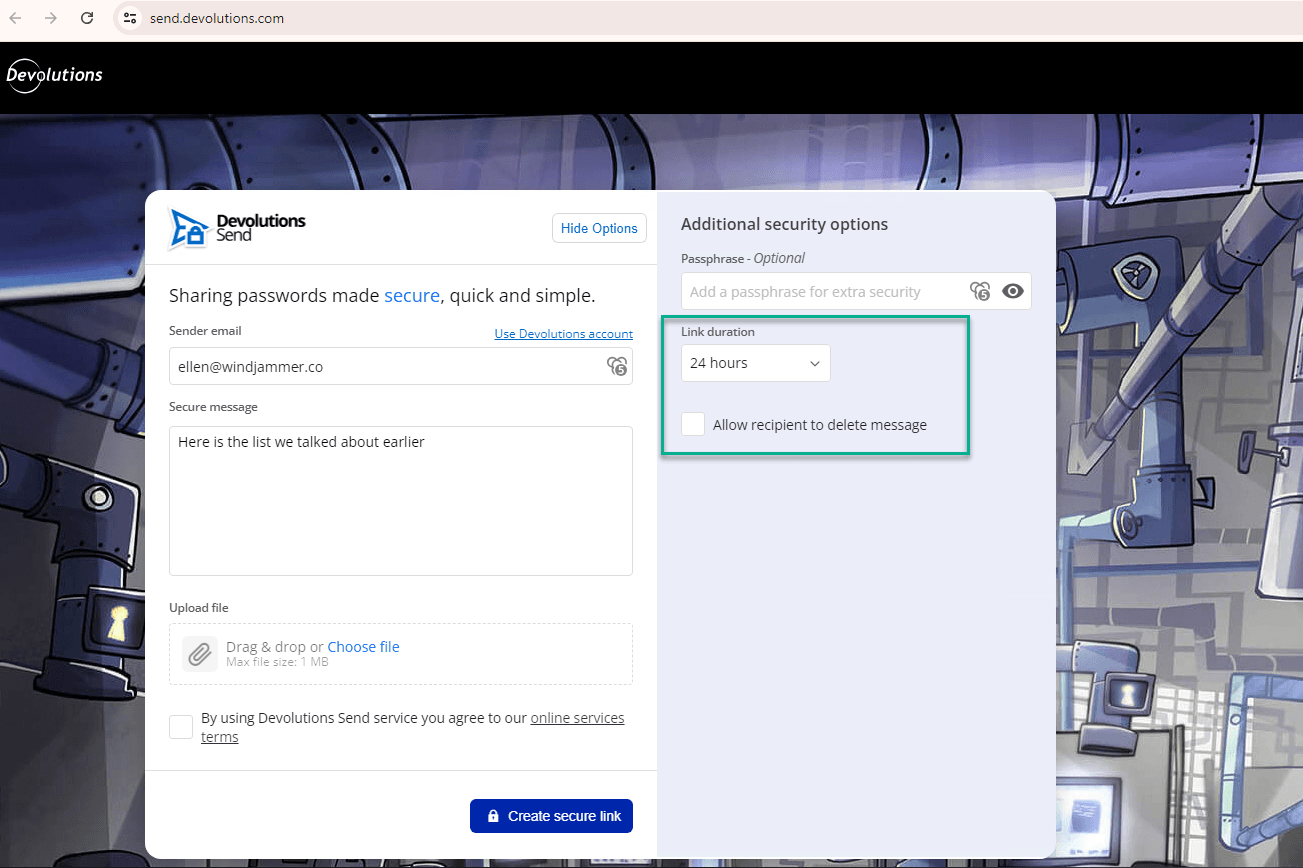Image resolution: width=1303 pixels, height=868 pixels.
Task: Click the browser back arrow
Action: click(16, 18)
